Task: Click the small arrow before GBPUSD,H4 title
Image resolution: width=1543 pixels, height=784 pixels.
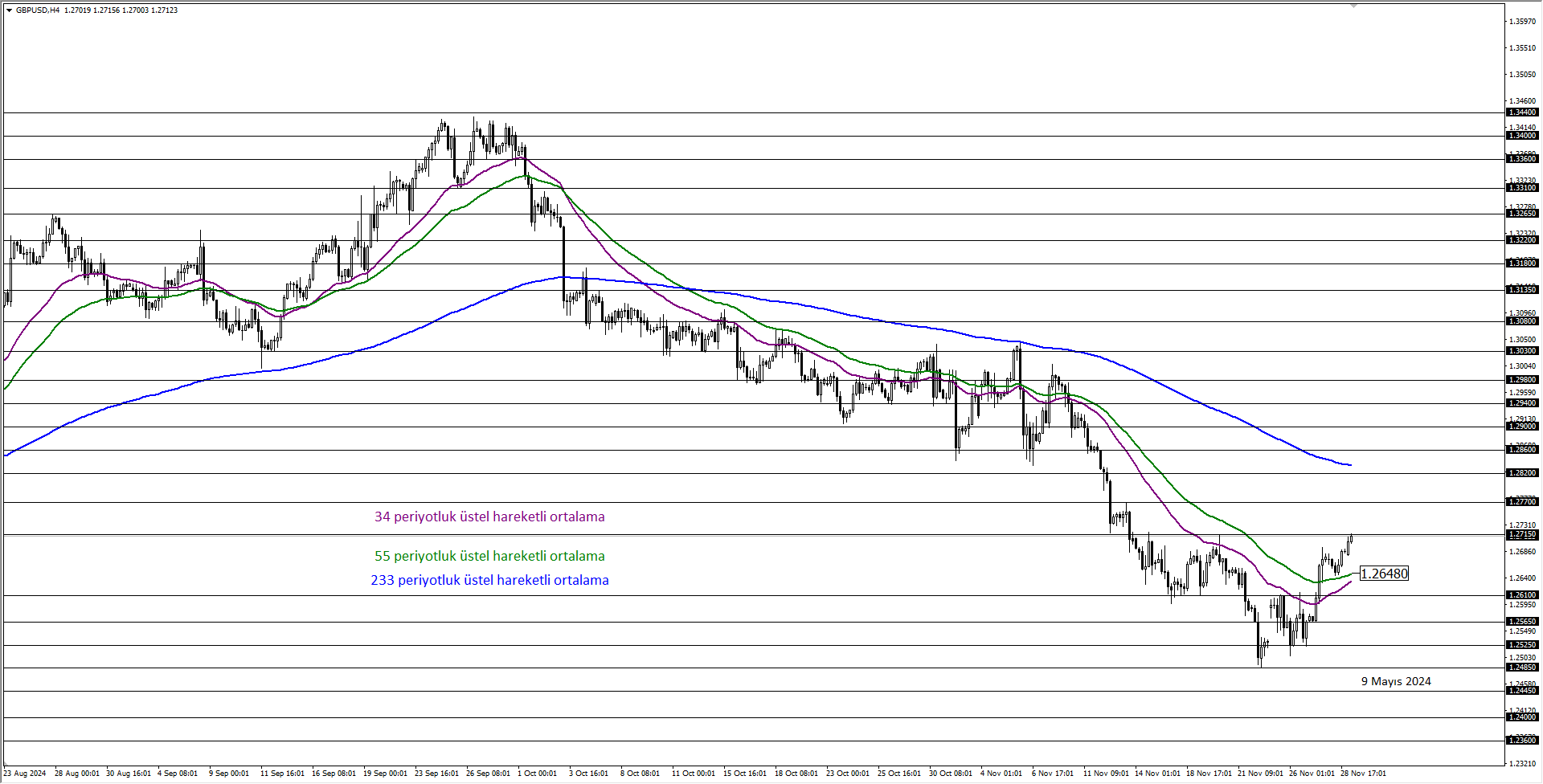Action: [9, 10]
